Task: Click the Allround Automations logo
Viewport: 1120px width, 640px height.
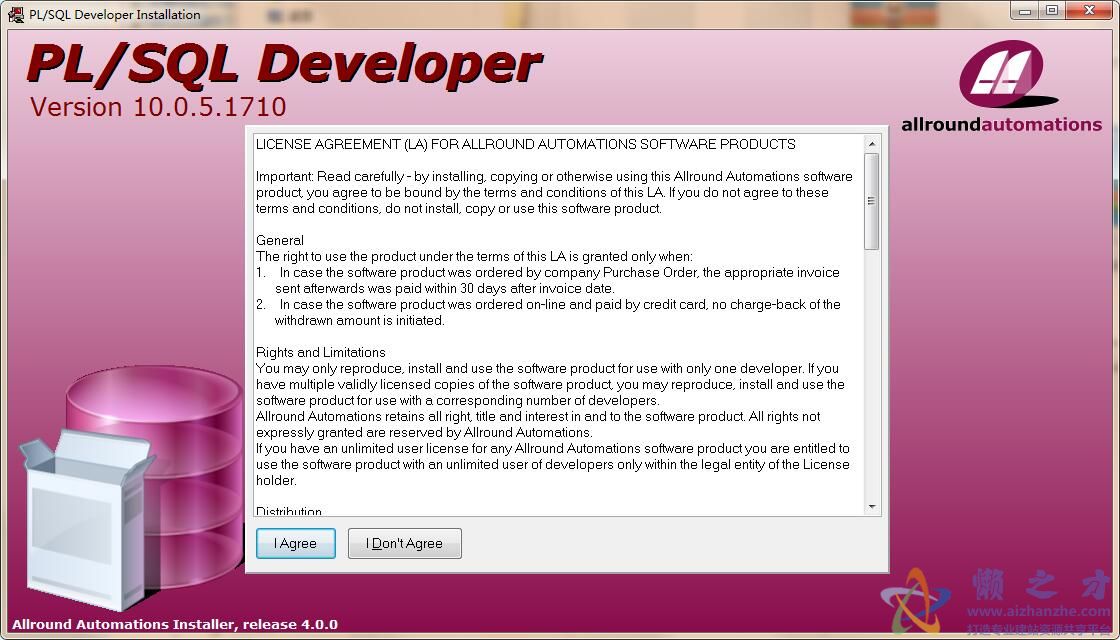Action: coord(1001,86)
